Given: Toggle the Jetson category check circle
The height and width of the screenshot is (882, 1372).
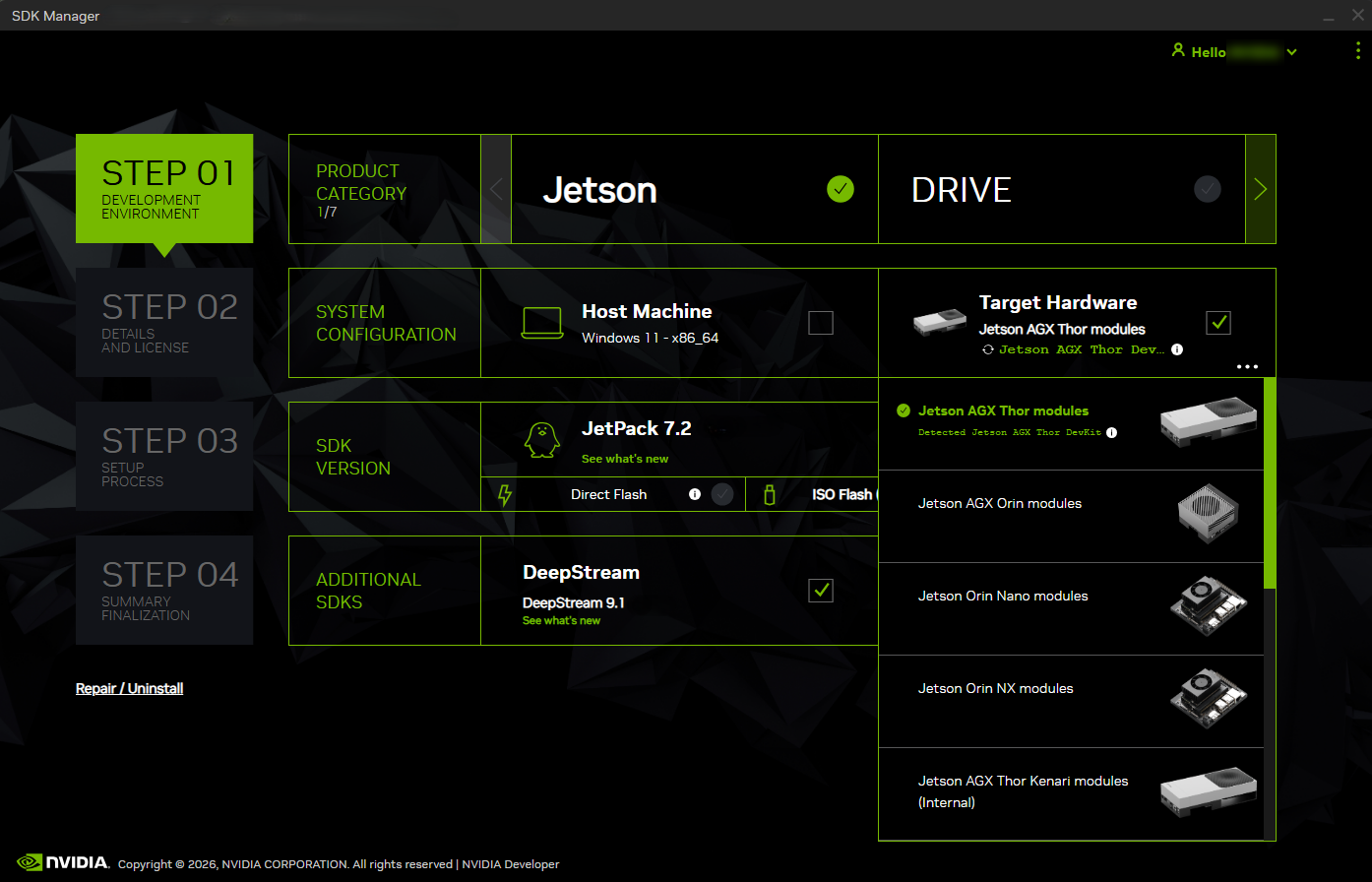Looking at the screenshot, I should click(x=841, y=189).
